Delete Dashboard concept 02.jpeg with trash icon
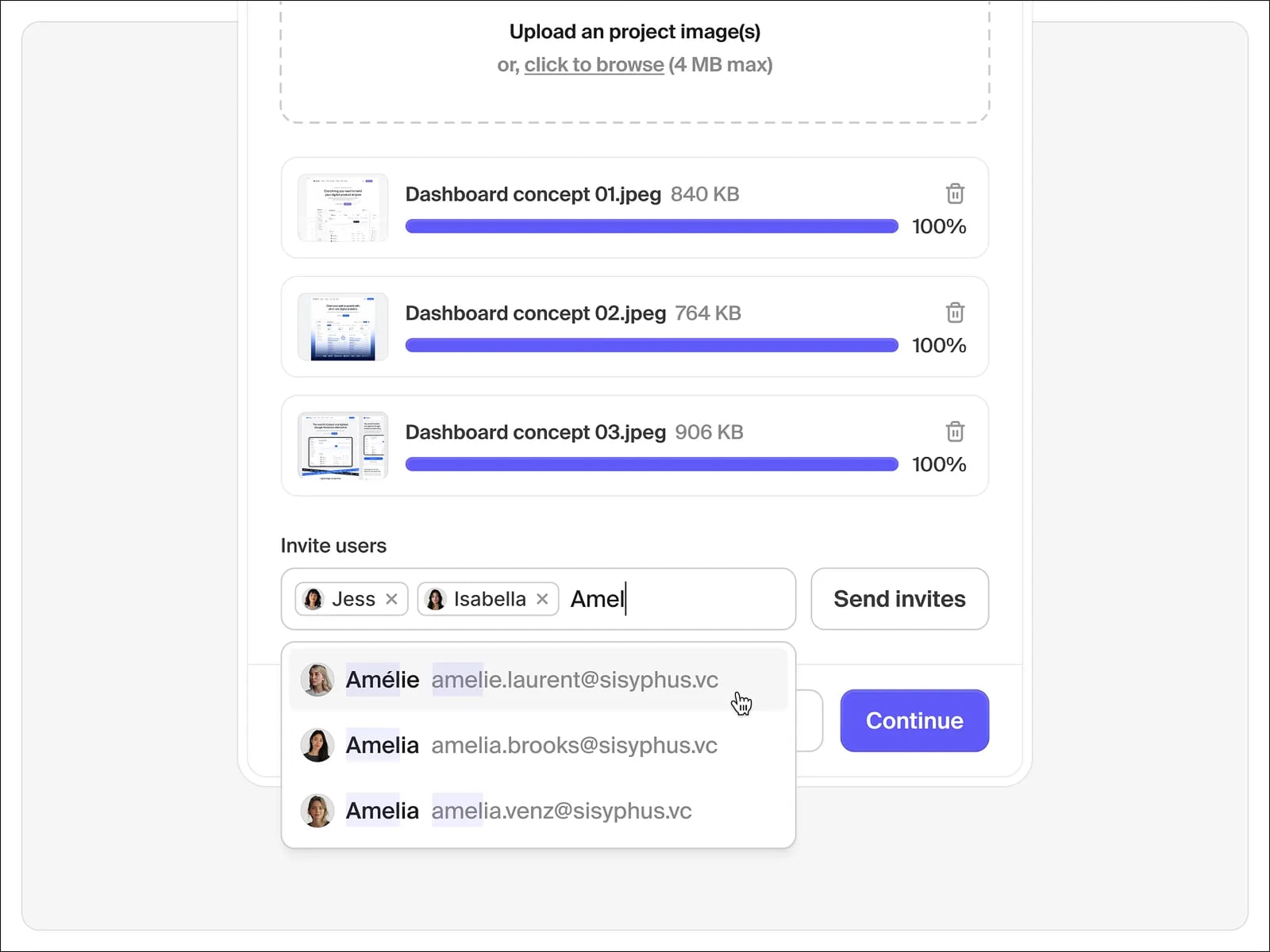Image resolution: width=1270 pixels, height=952 pixels. [955, 313]
